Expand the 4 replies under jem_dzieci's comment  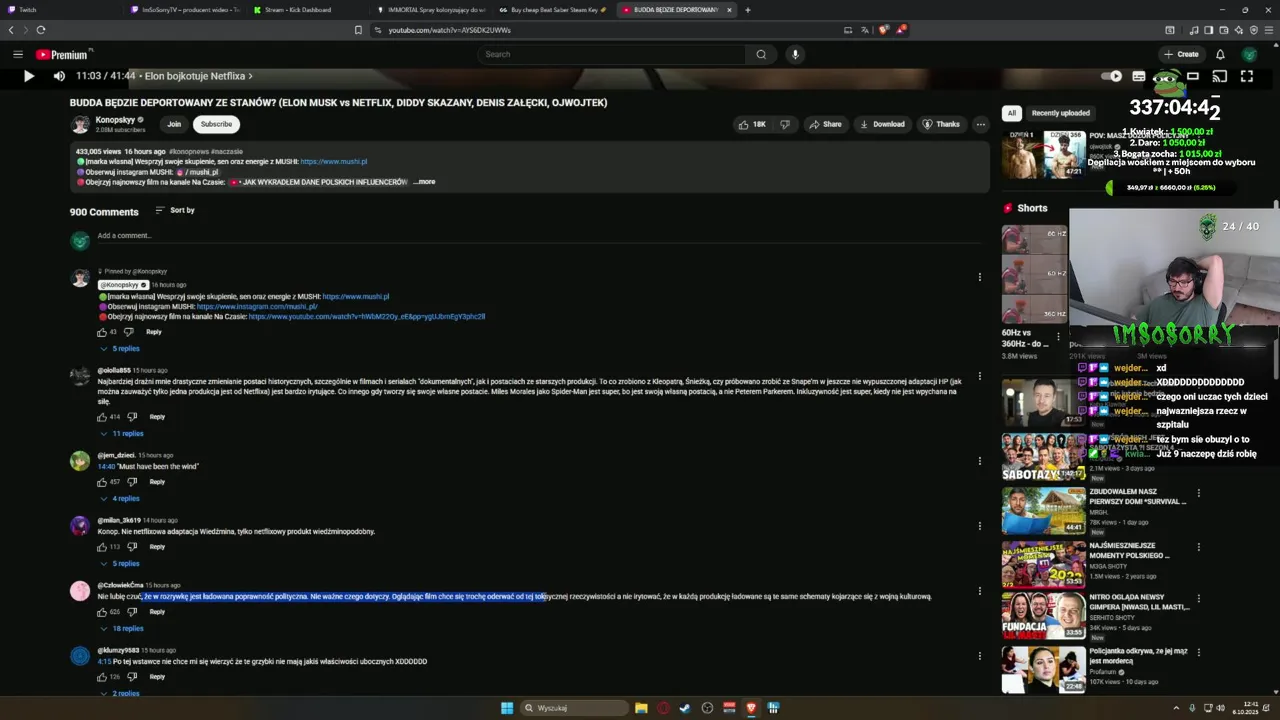coord(120,498)
